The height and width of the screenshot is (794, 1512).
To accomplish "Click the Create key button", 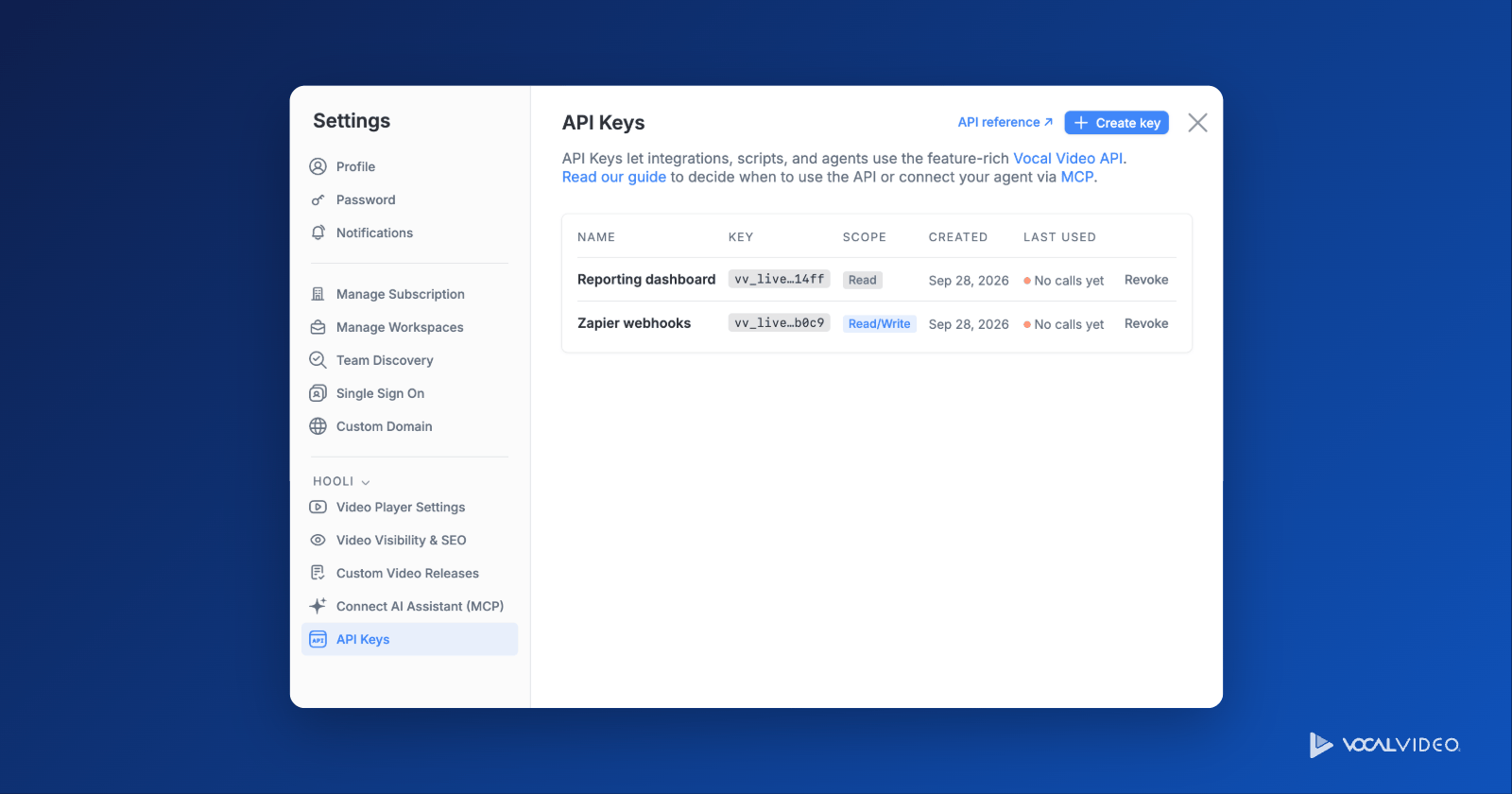I will [1116, 123].
